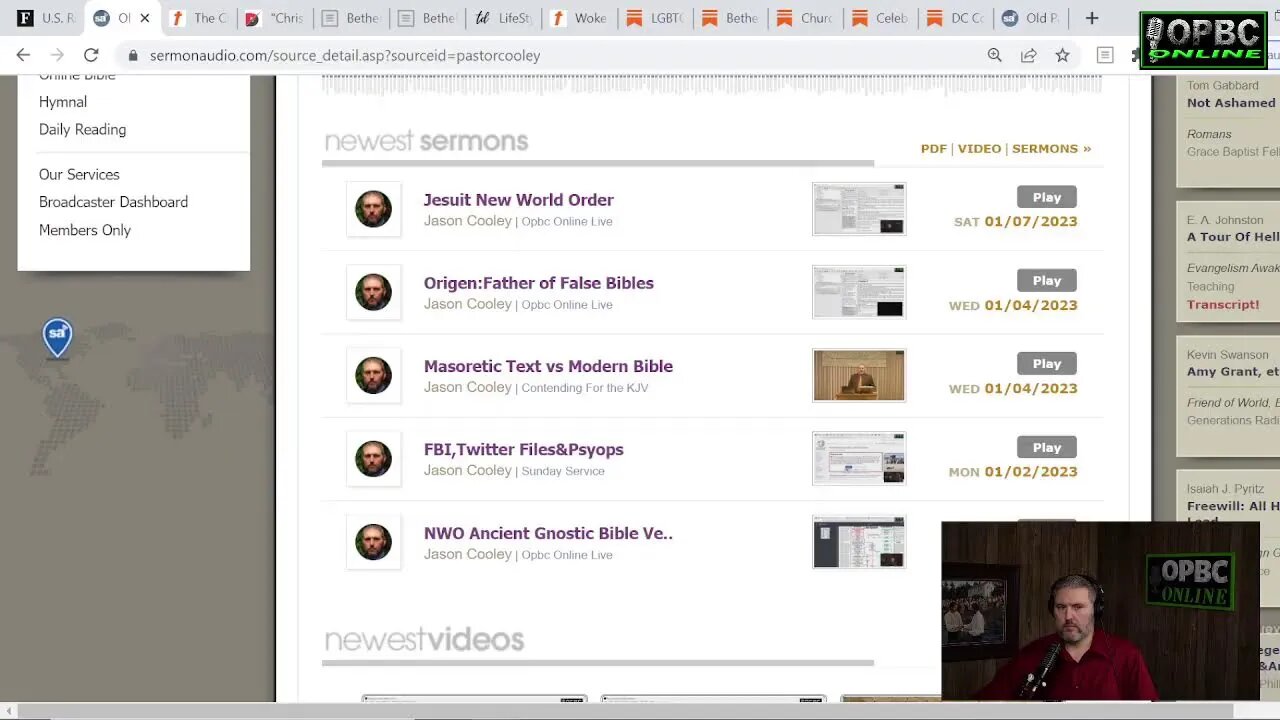
Task: Switch to the Old P tab
Action: tap(1032, 18)
